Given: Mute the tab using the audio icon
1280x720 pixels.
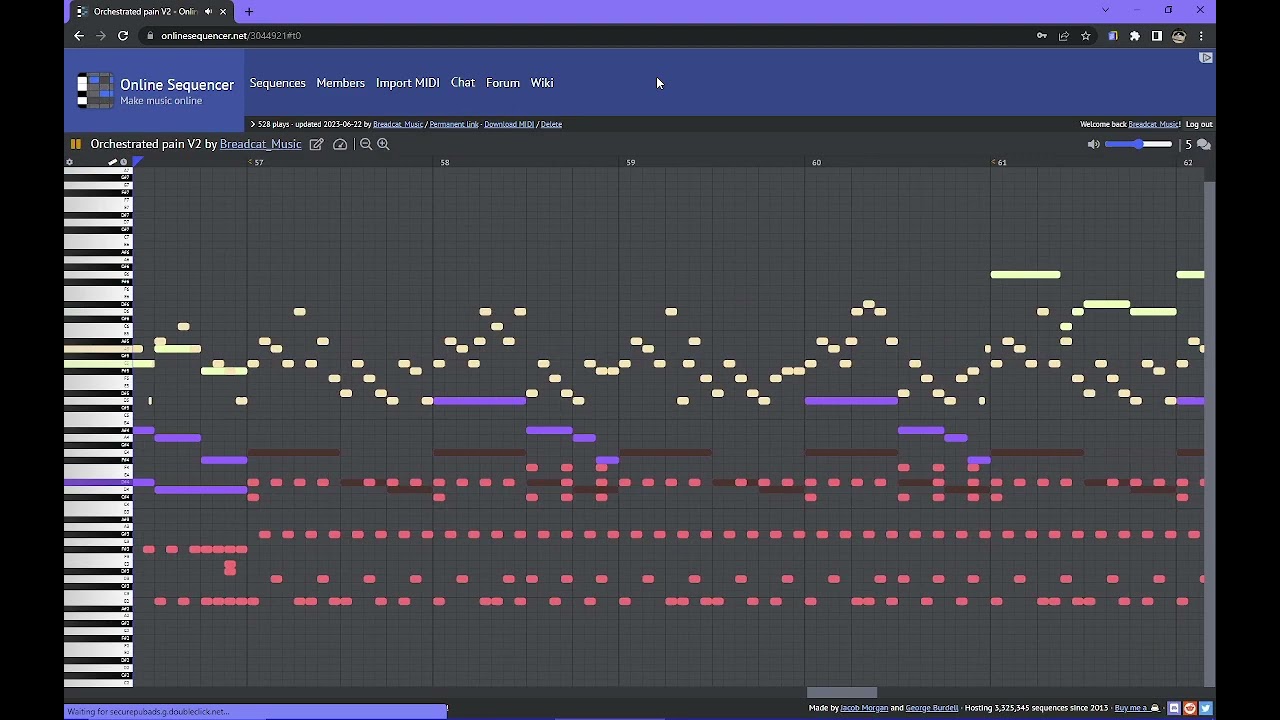Looking at the screenshot, I should [x=208, y=11].
